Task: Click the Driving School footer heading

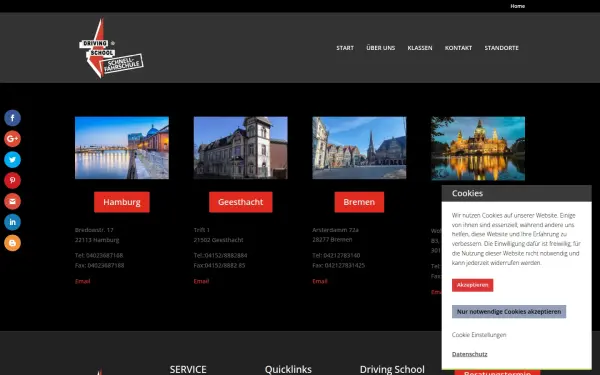Action: (392, 370)
